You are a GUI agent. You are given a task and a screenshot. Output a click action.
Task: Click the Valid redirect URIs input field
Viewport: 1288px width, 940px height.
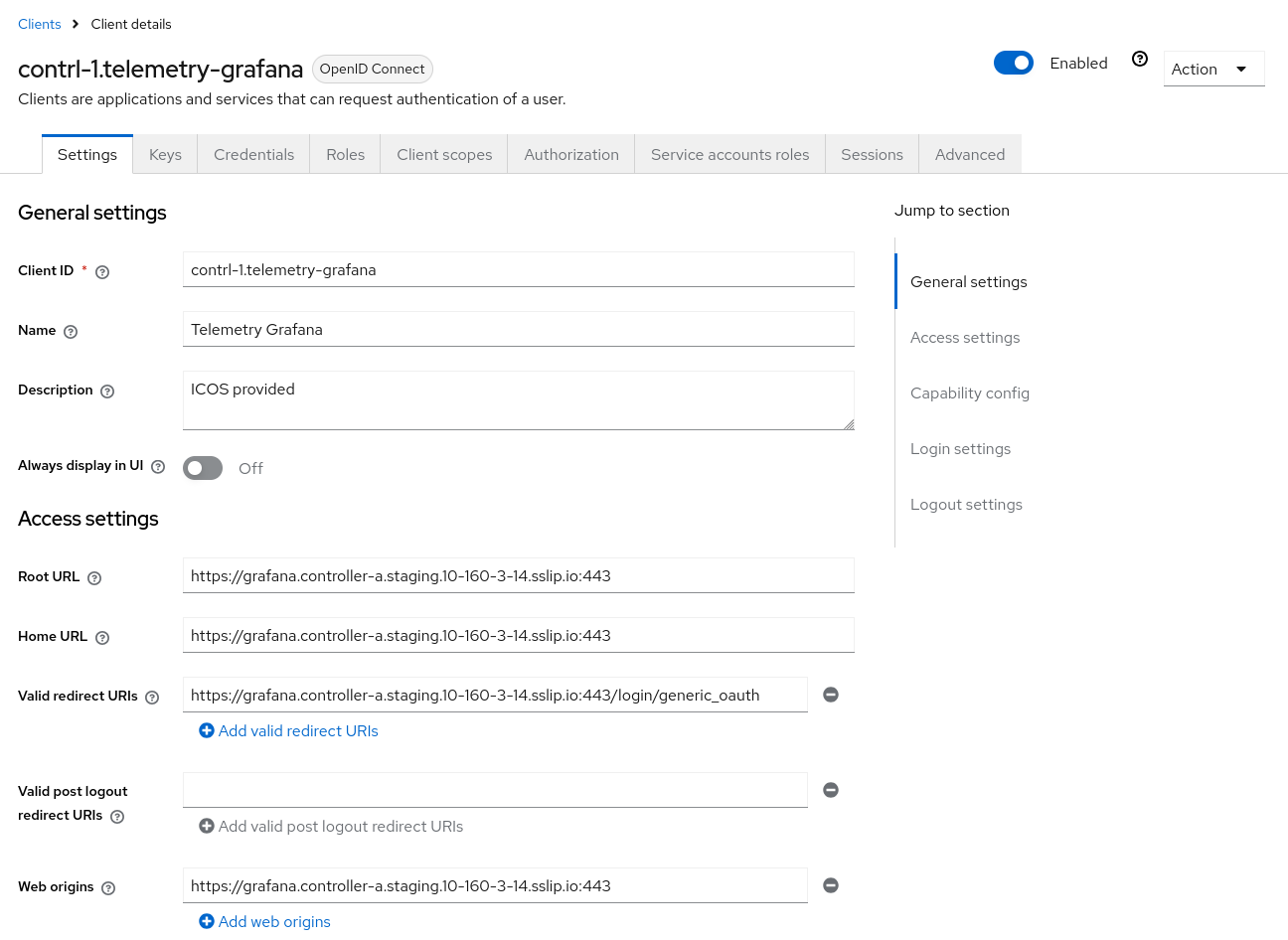[495, 695]
